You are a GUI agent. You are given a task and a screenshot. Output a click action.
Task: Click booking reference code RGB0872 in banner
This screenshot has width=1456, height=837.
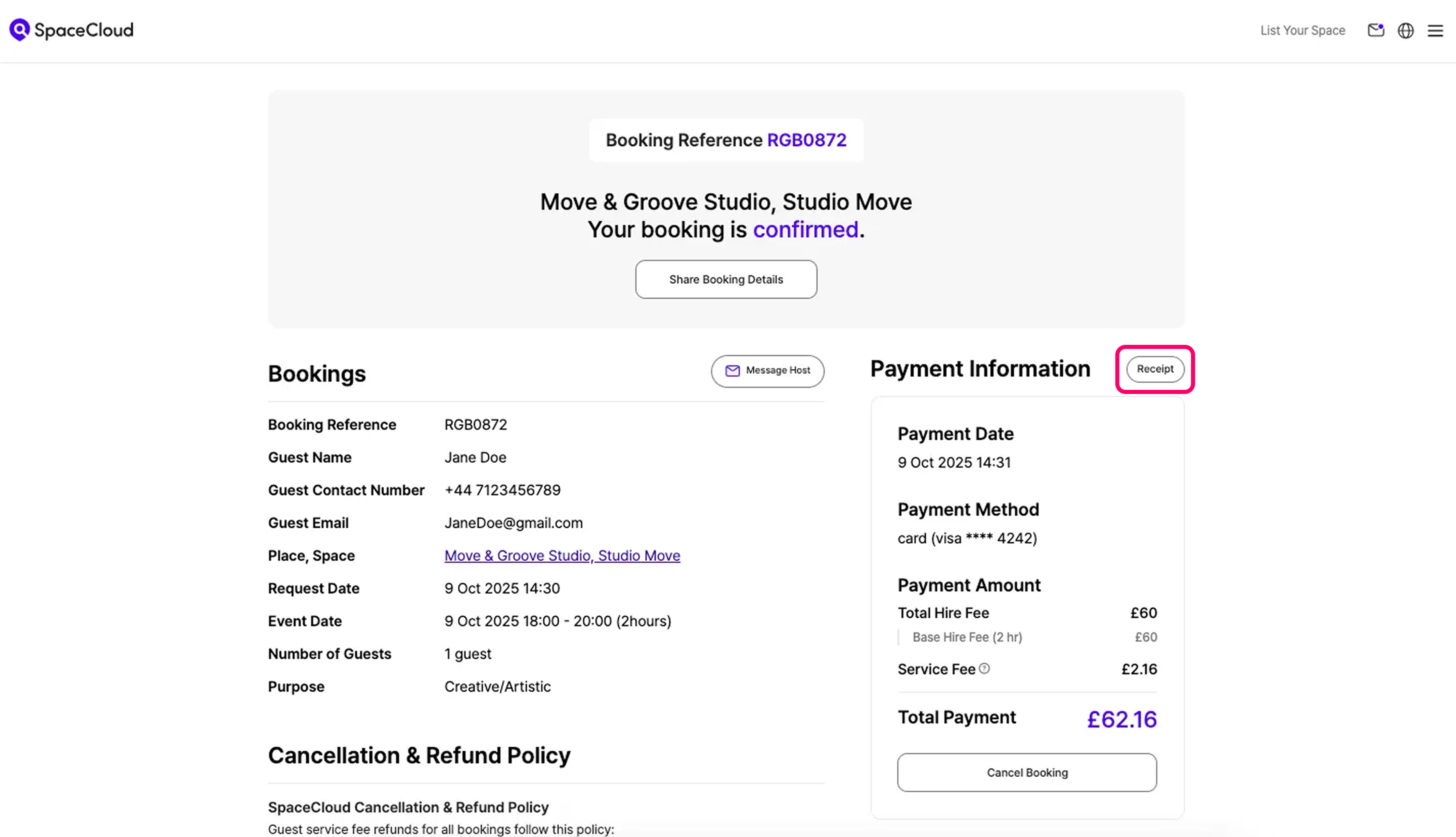click(807, 140)
